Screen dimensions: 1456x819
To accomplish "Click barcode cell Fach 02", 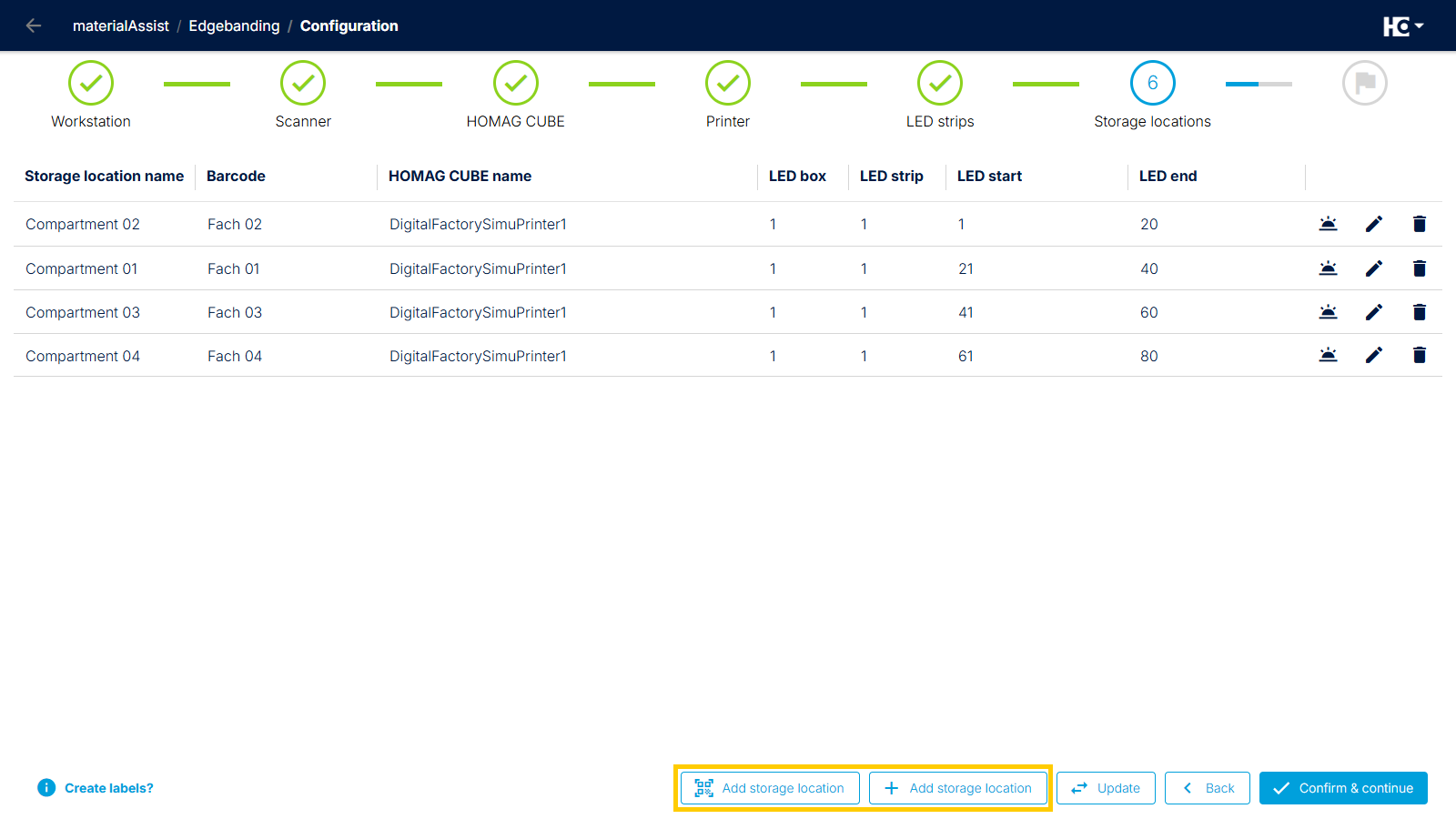I will (235, 224).
